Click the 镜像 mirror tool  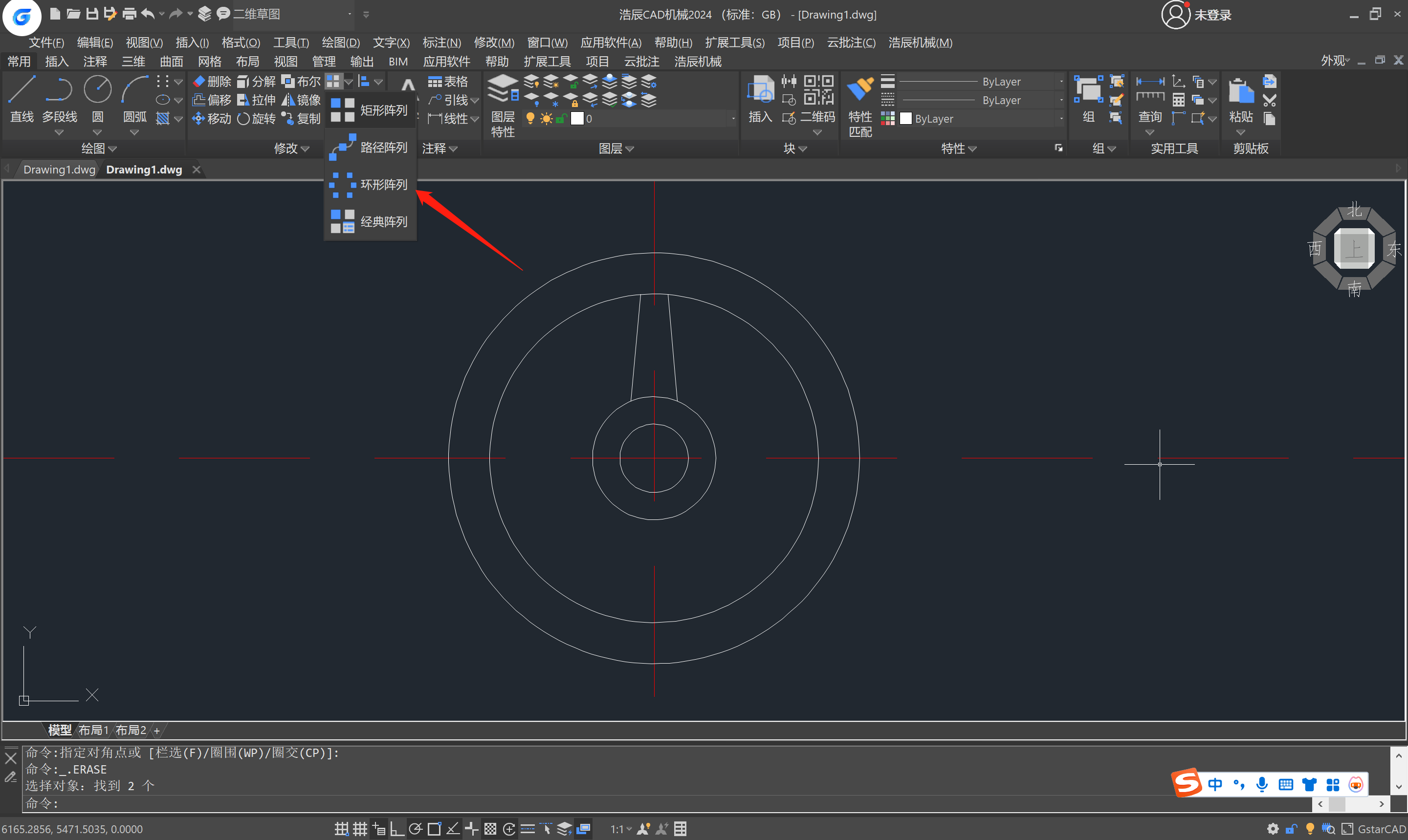[x=301, y=100]
